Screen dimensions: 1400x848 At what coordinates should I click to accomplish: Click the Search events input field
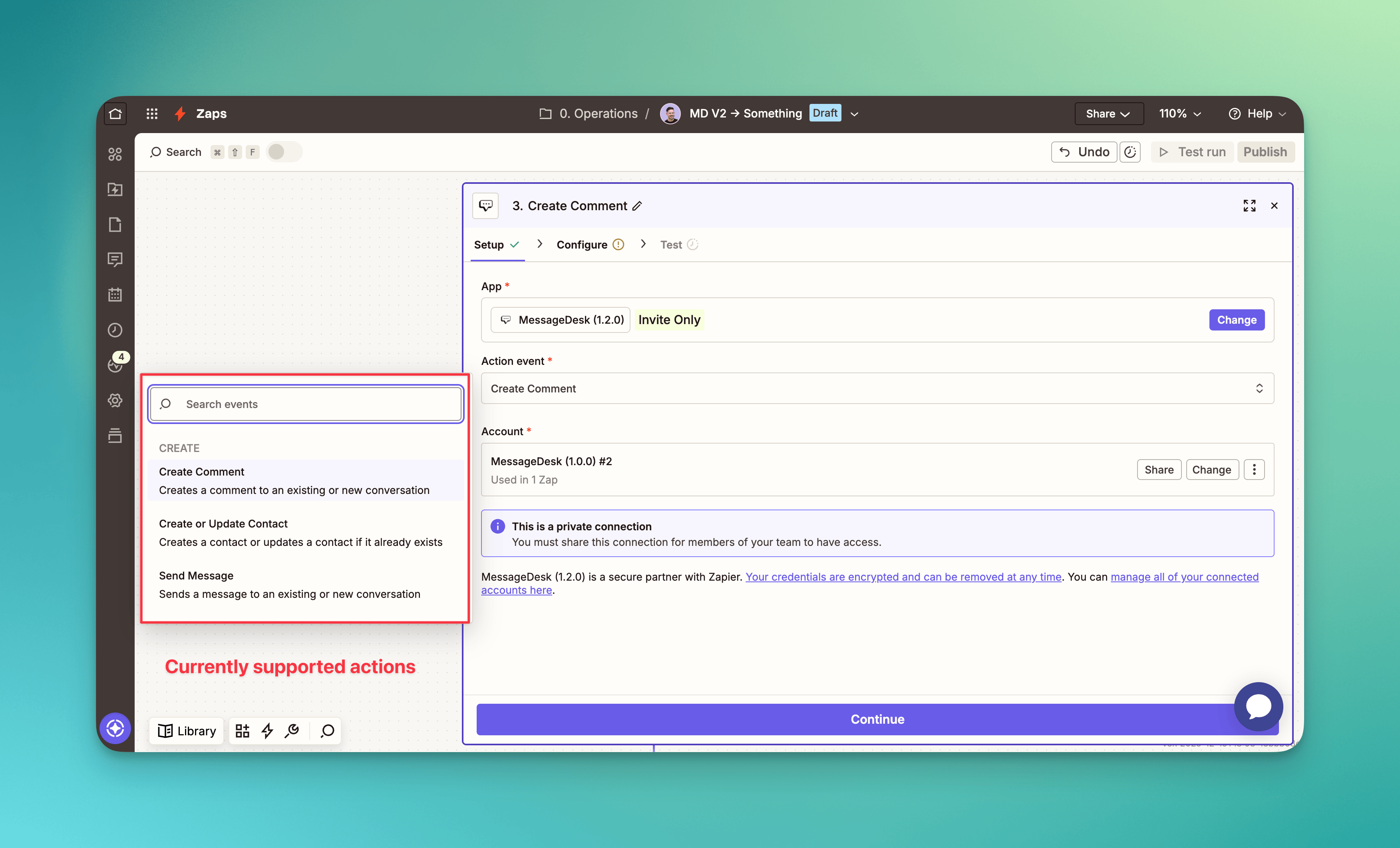point(306,404)
